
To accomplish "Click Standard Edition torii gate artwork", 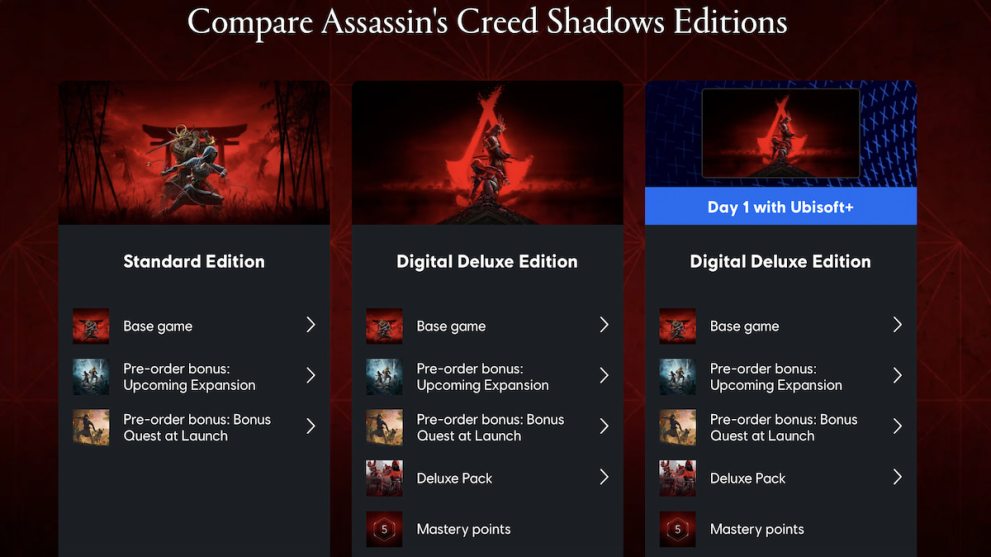I will (x=194, y=153).
